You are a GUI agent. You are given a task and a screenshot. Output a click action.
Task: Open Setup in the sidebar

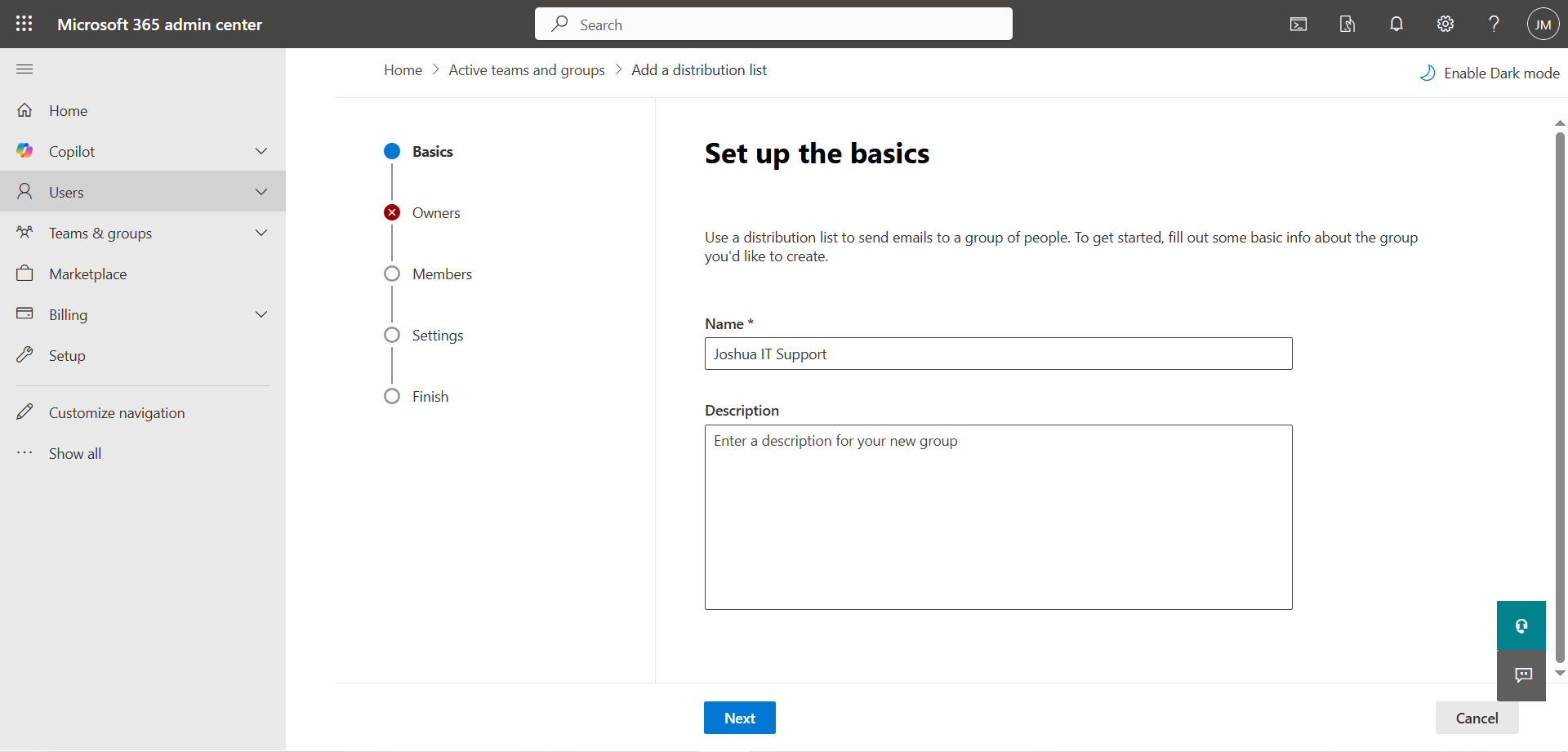pyautogui.click(x=143, y=355)
